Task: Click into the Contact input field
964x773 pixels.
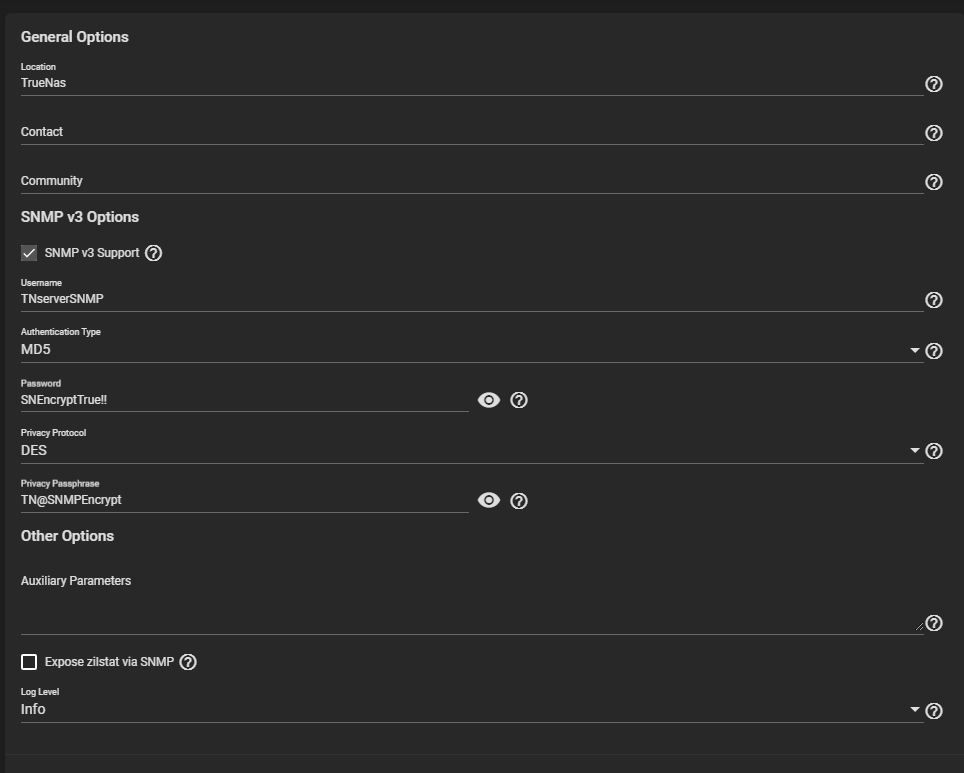Action: (x=470, y=132)
